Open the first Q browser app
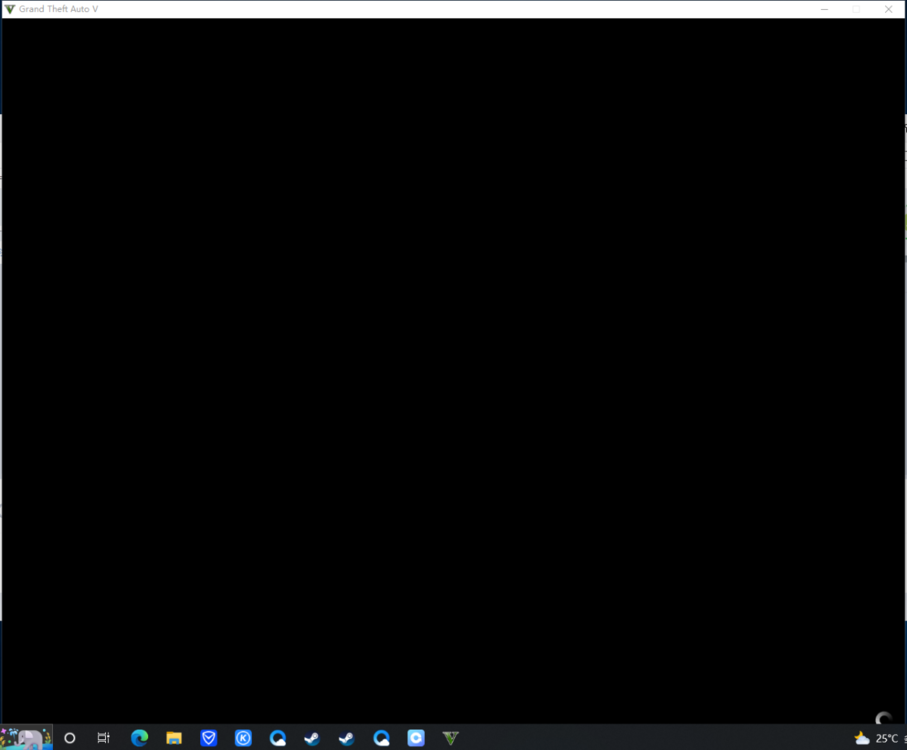907x750 pixels. coord(277,738)
